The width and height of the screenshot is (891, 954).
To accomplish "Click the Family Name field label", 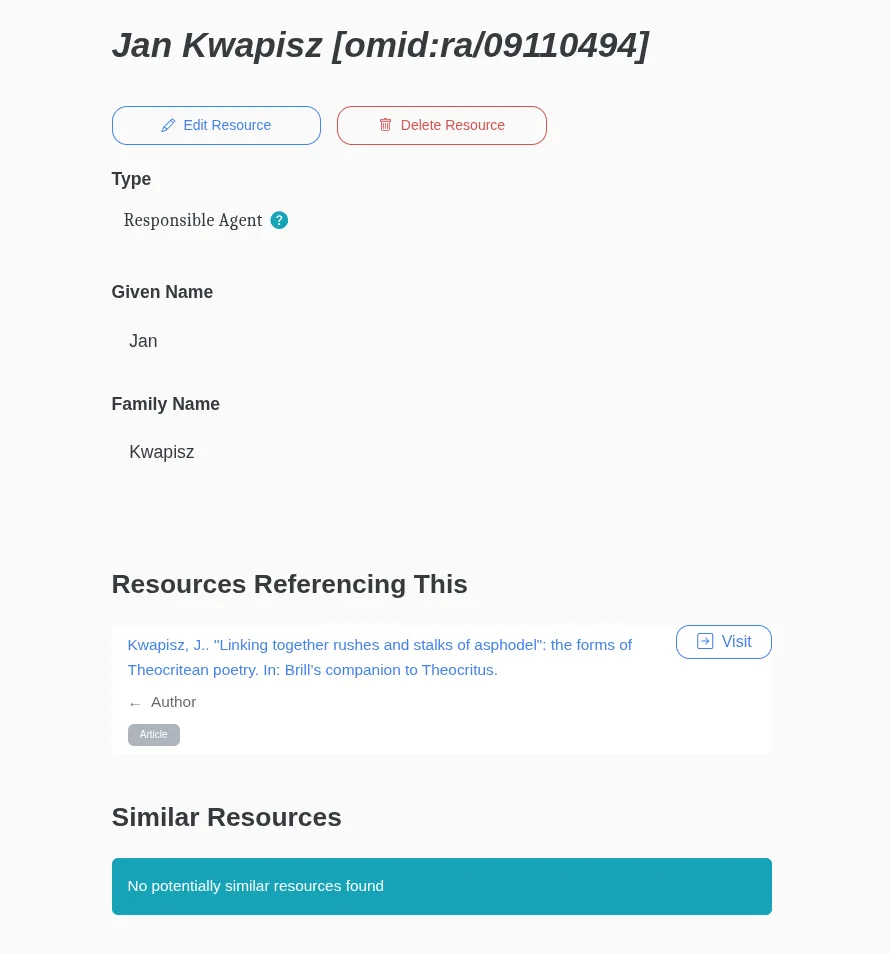I will click(165, 404).
